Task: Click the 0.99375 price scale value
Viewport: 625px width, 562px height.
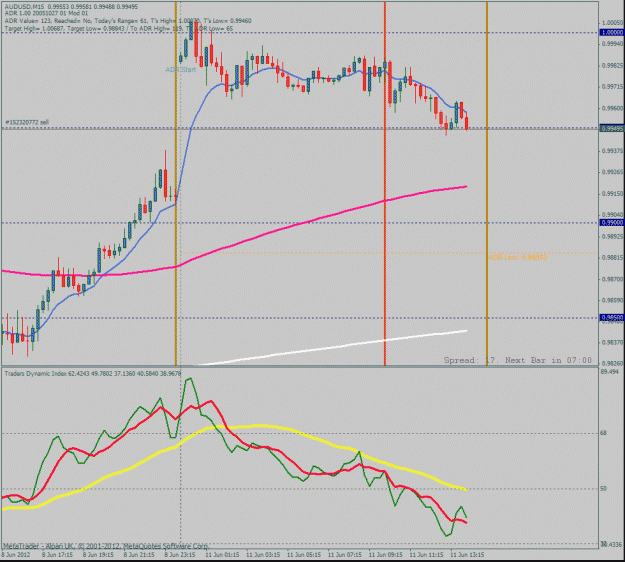Action: (613, 151)
